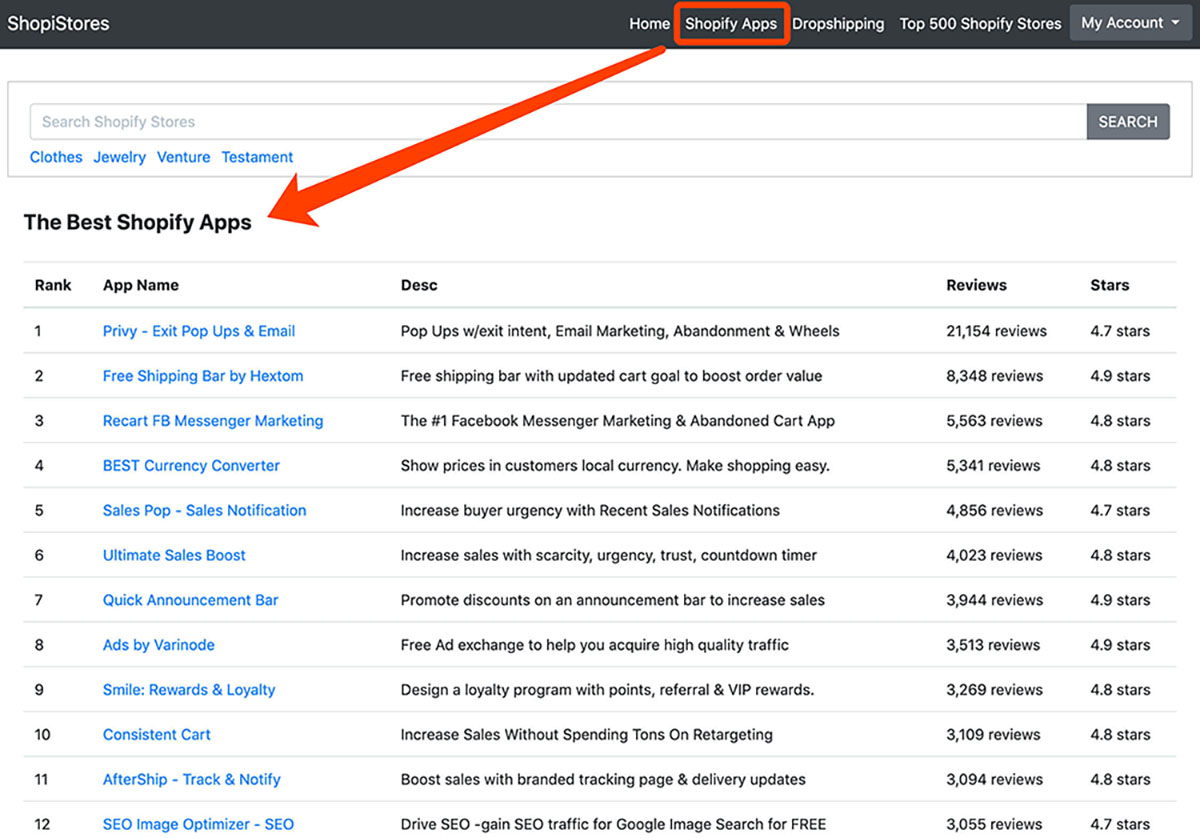Screen dimensions: 1200x838
Task: Focus the Search Shopify Stores field
Action: click(x=558, y=122)
